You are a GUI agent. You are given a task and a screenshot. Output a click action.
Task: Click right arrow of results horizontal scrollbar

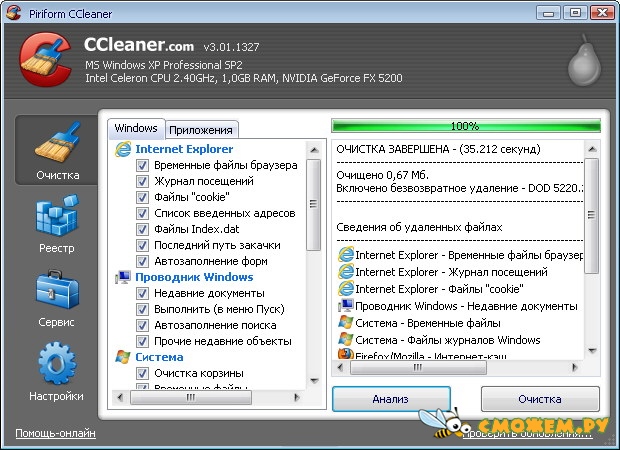click(x=575, y=368)
